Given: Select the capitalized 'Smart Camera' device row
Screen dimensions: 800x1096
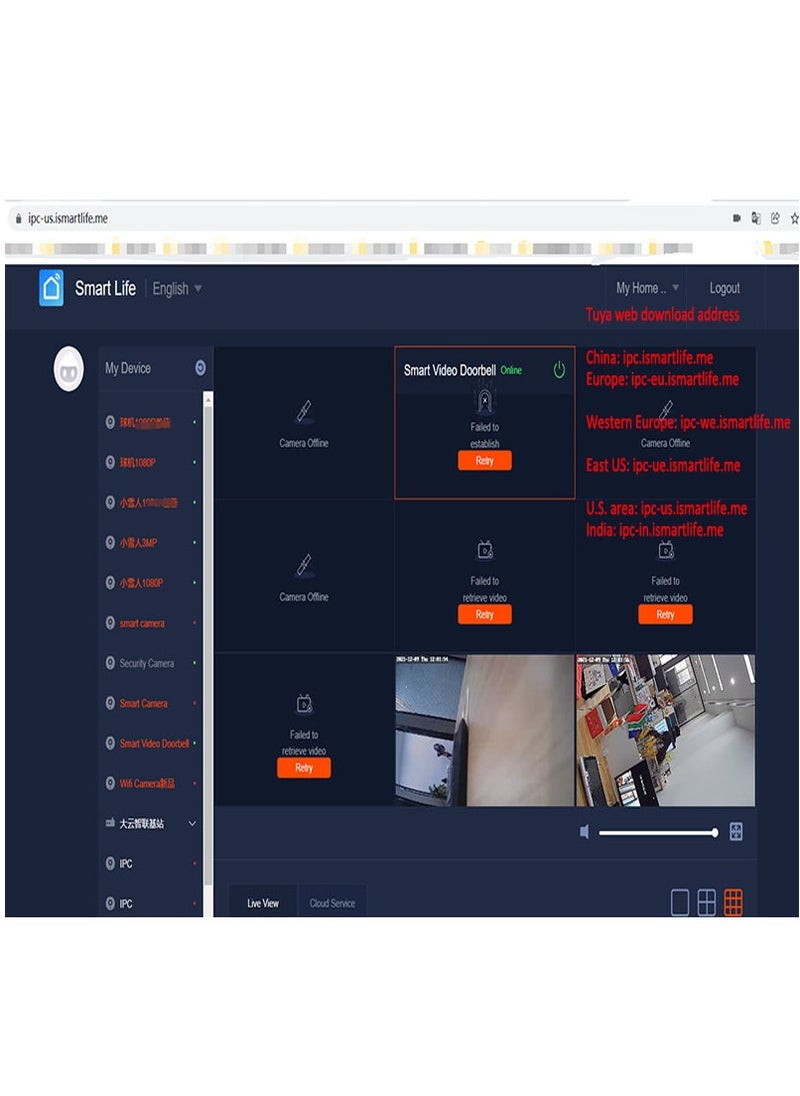Looking at the screenshot, I should click(x=149, y=703).
